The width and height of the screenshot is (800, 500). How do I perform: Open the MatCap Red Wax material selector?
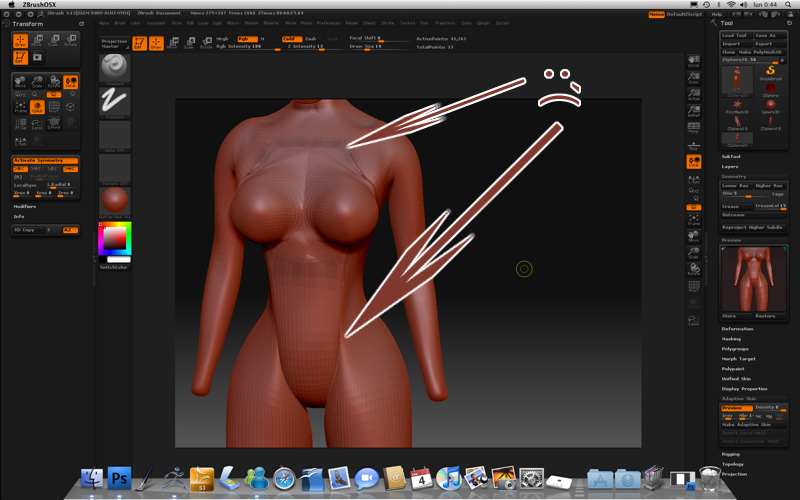click(114, 202)
